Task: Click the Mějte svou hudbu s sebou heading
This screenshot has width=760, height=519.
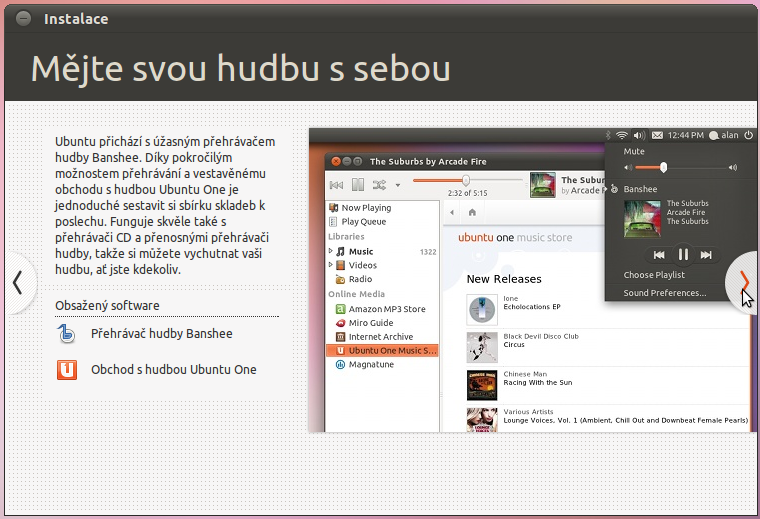Action: [241, 68]
